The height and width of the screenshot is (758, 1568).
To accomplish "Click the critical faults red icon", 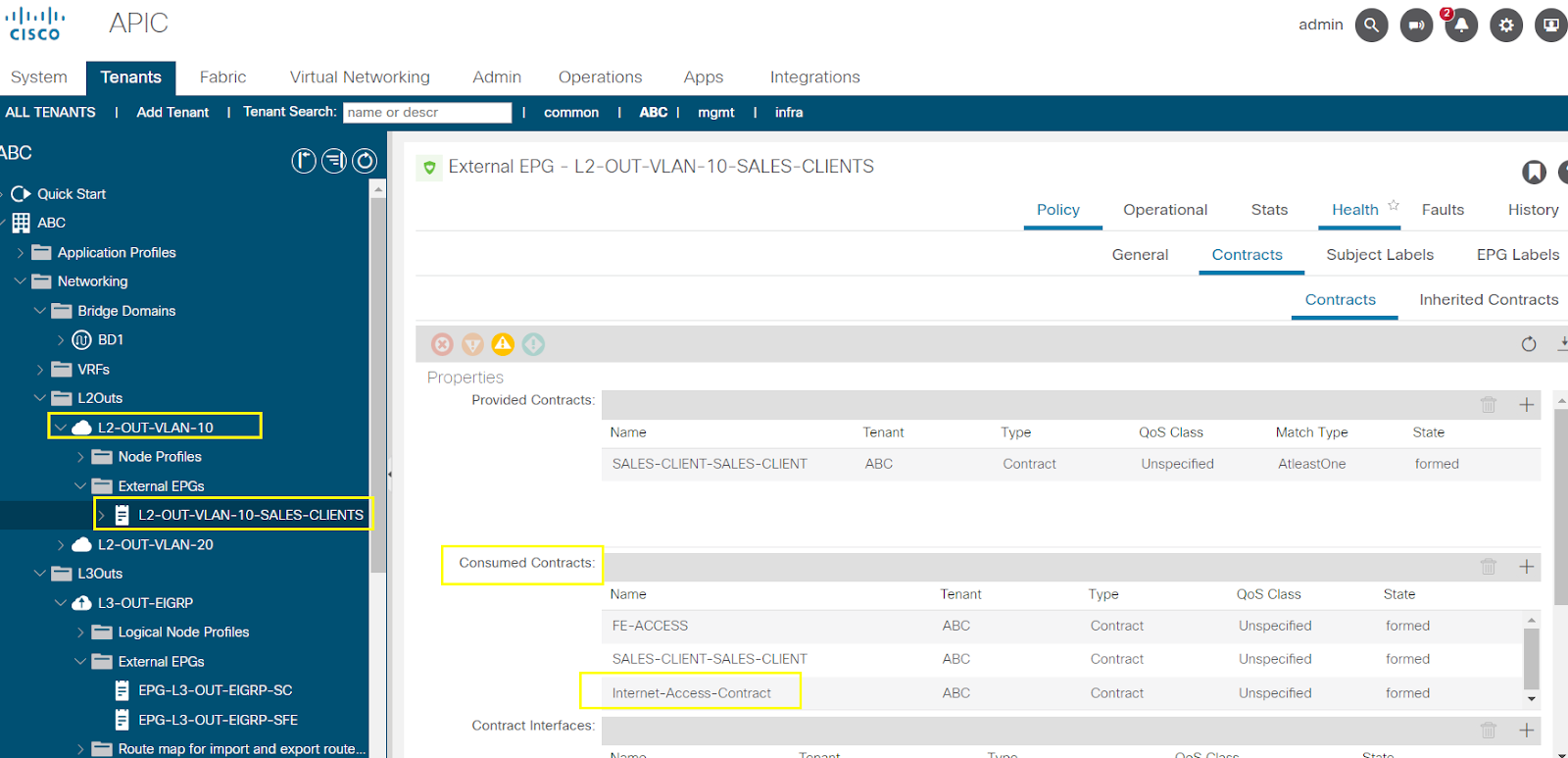I will click(x=443, y=344).
